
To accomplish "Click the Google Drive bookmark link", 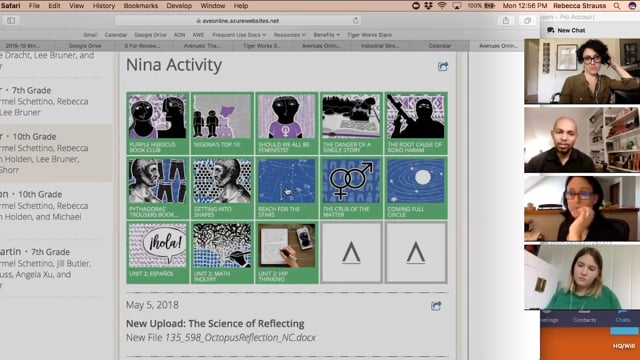I will coord(150,35).
